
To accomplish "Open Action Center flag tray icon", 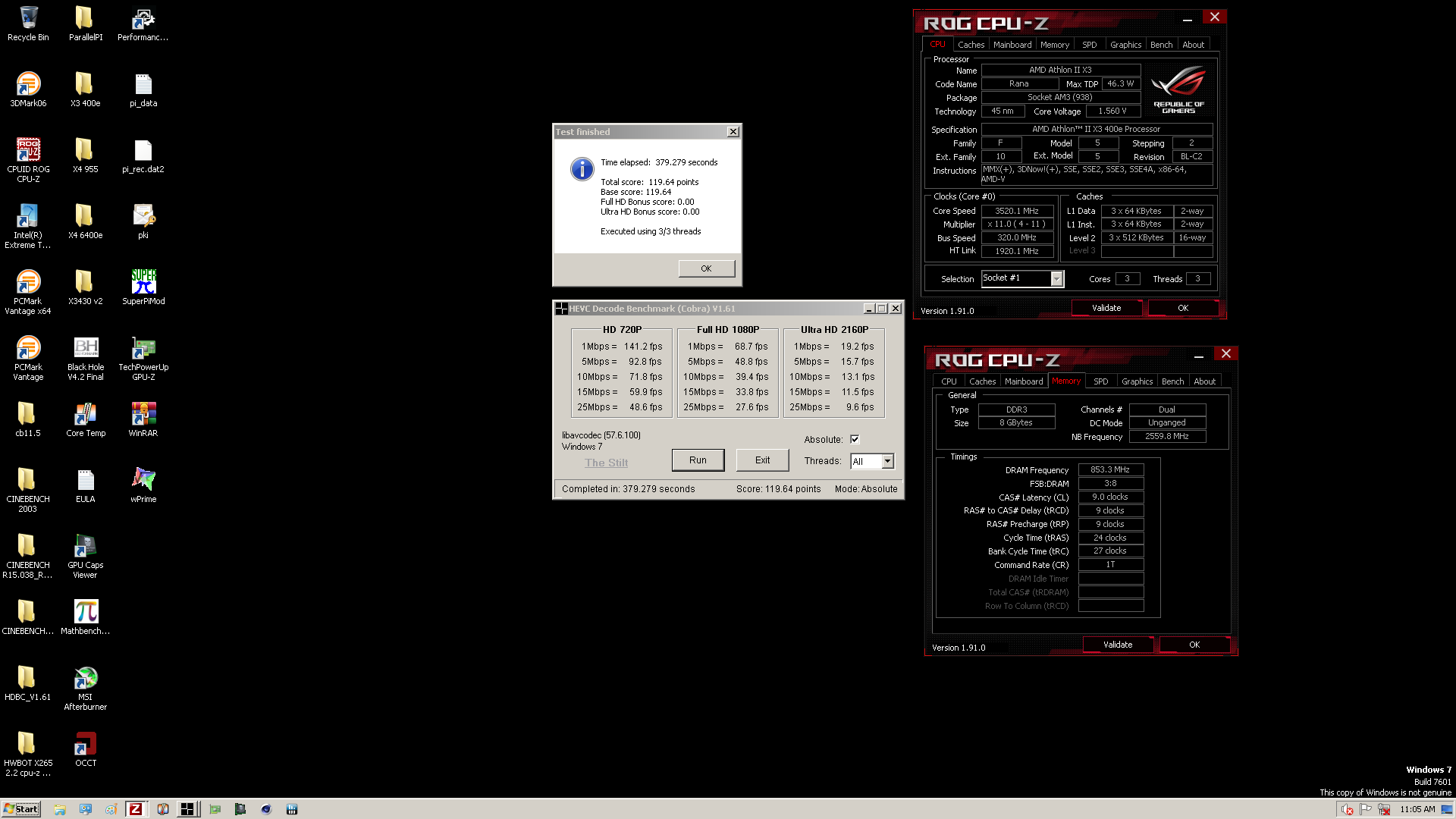I will [1366, 809].
